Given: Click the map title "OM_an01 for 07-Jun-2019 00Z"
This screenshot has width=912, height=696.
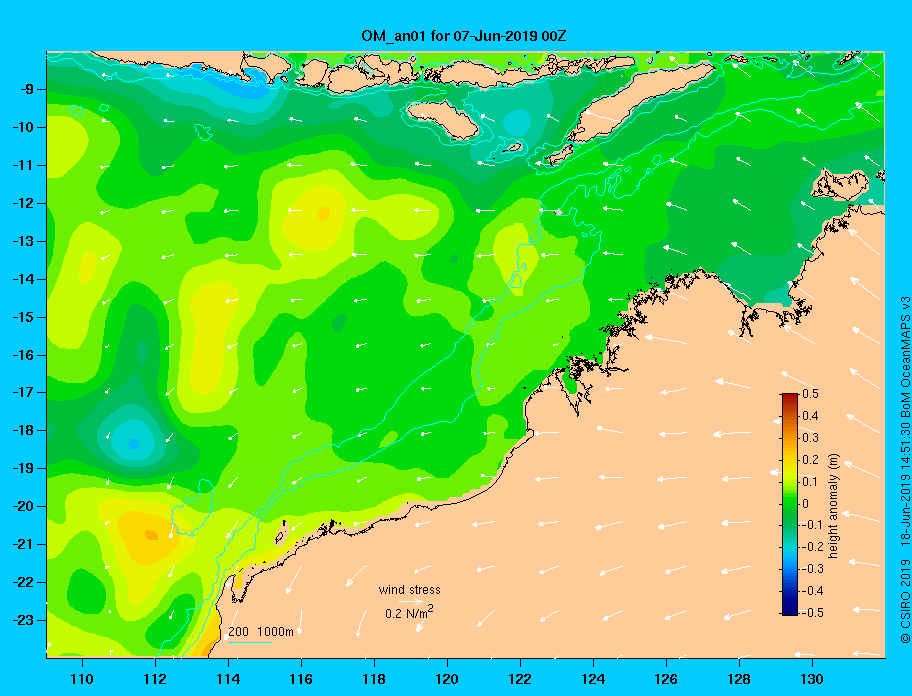Looking at the screenshot, I should coord(464,36).
